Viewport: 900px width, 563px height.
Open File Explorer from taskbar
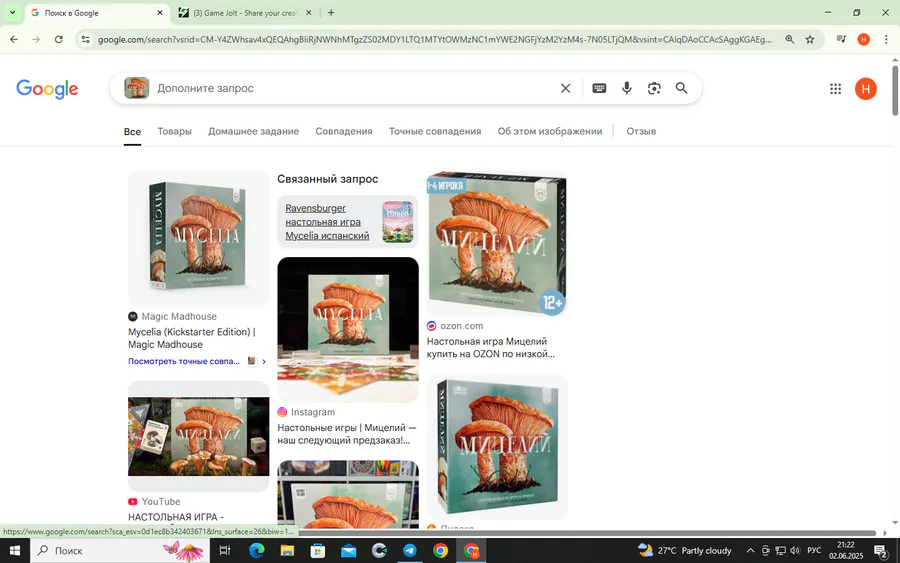287,550
